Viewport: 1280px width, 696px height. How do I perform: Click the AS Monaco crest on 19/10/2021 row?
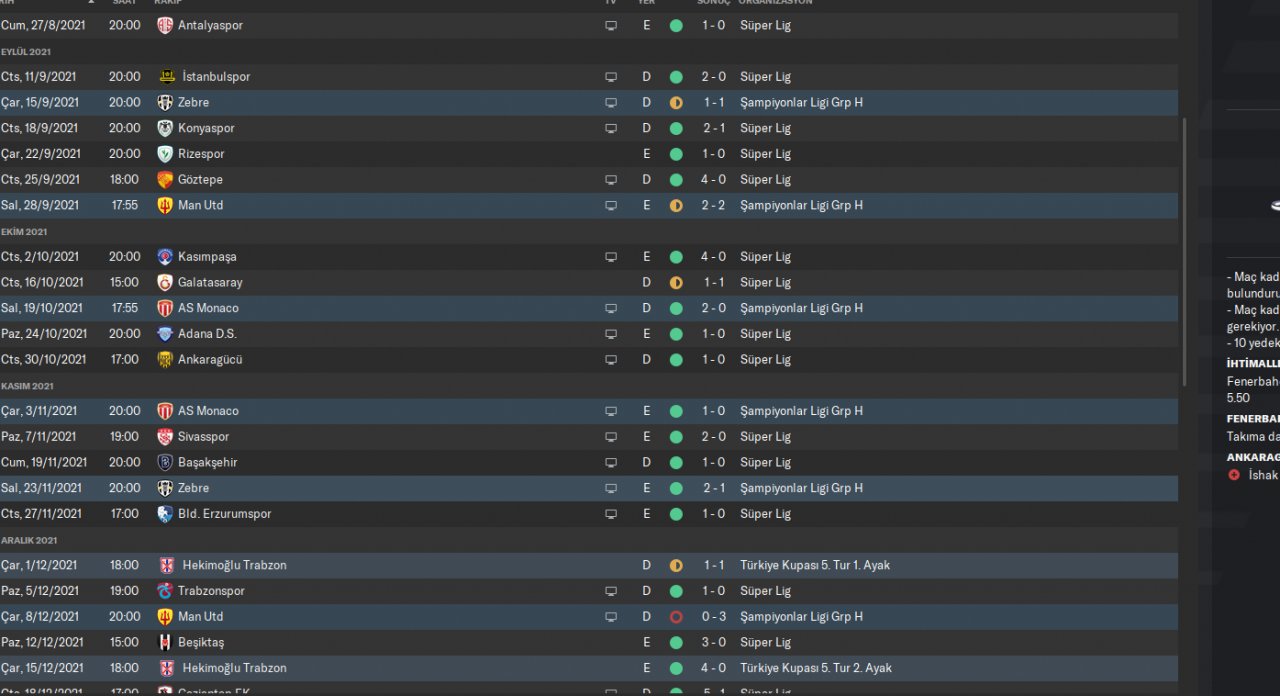pyautogui.click(x=165, y=308)
